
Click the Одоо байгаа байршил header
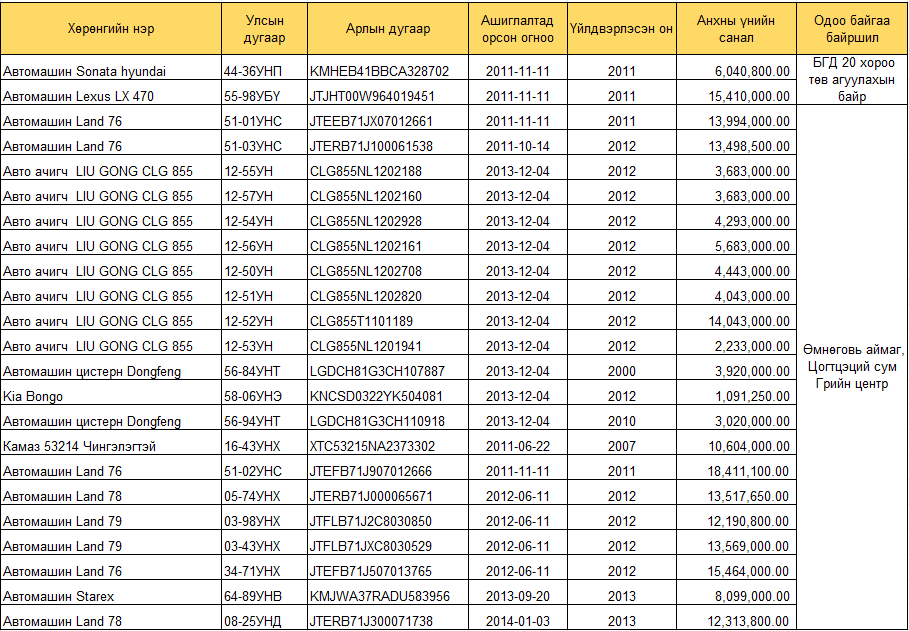852,29
